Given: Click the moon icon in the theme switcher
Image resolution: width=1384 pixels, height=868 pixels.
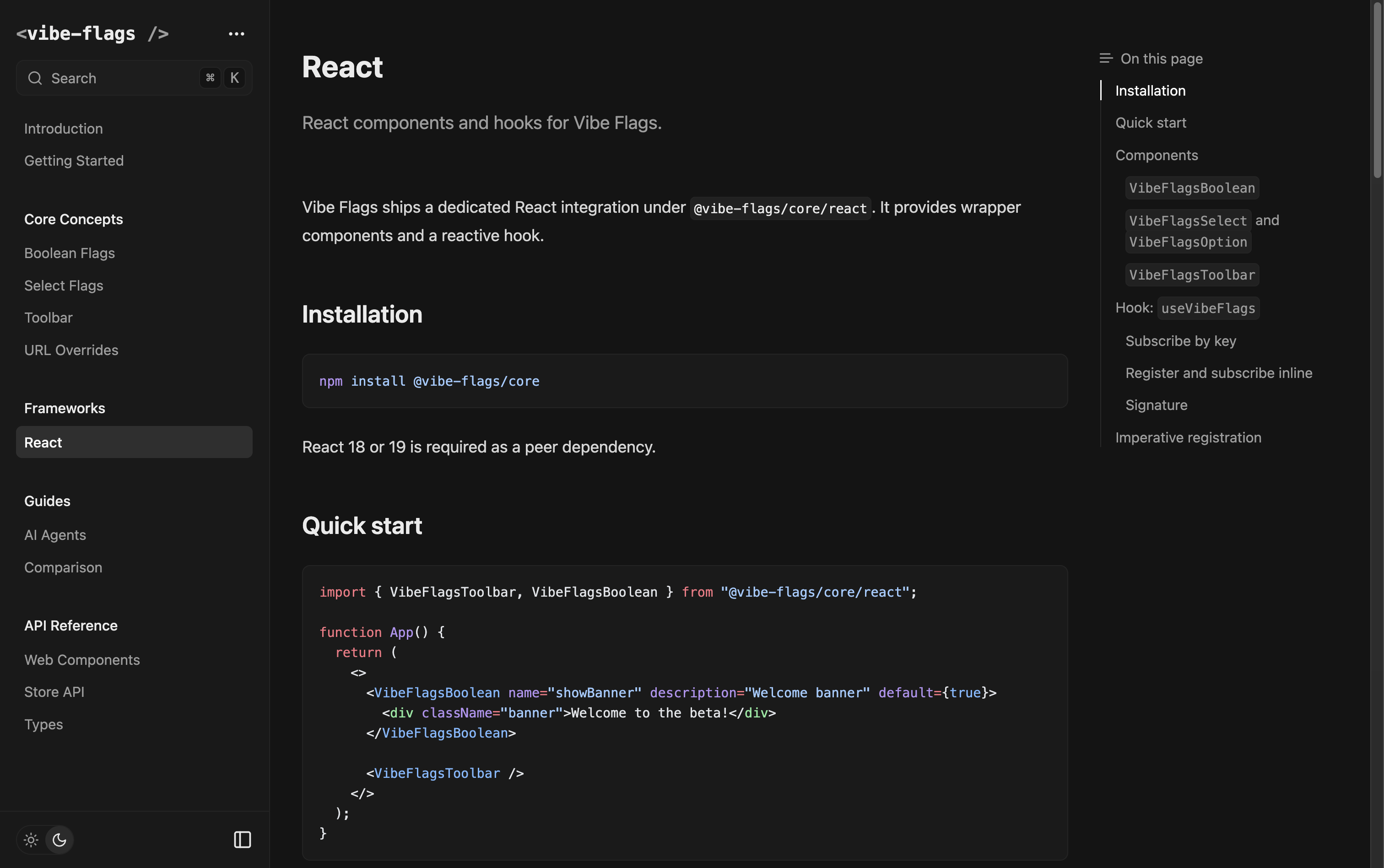Looking at the screenshot, I should point(59,839).
